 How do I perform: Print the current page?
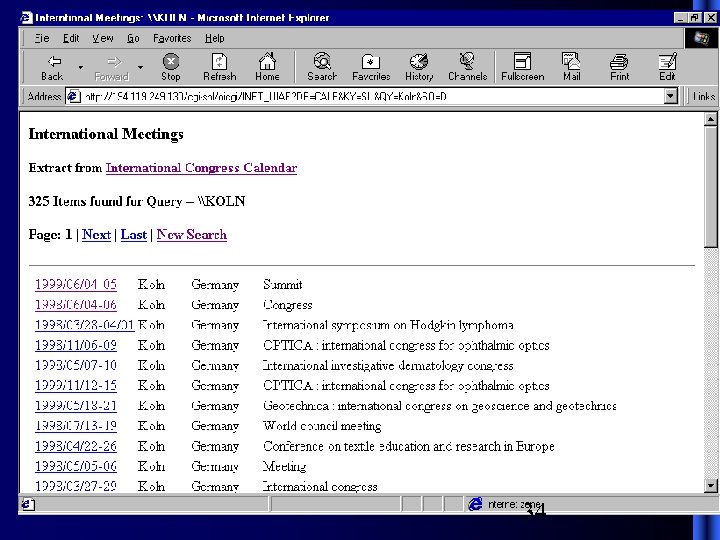point(619,67)
